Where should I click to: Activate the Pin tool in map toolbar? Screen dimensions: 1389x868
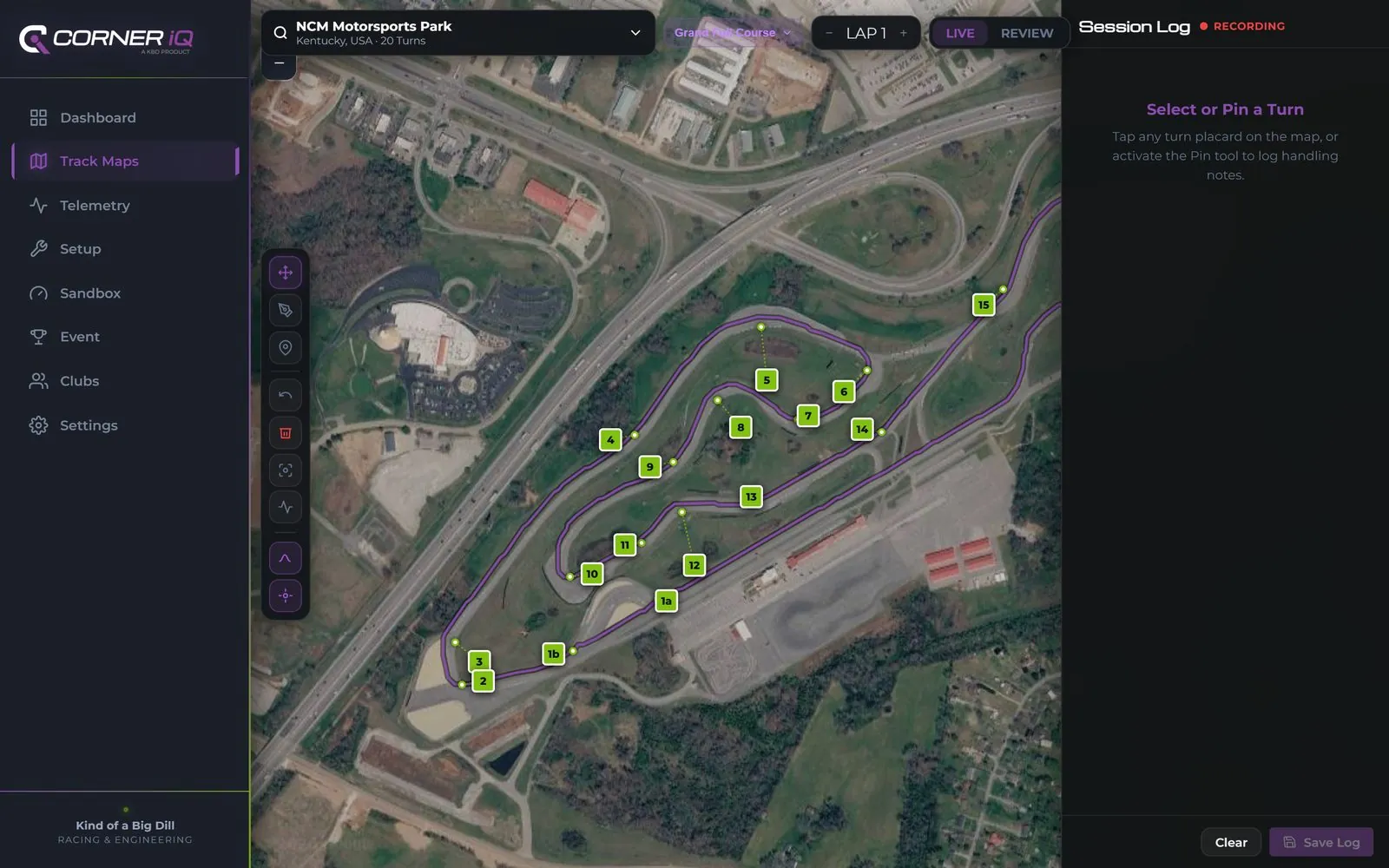pyautogui.click(x=286, y=348)
